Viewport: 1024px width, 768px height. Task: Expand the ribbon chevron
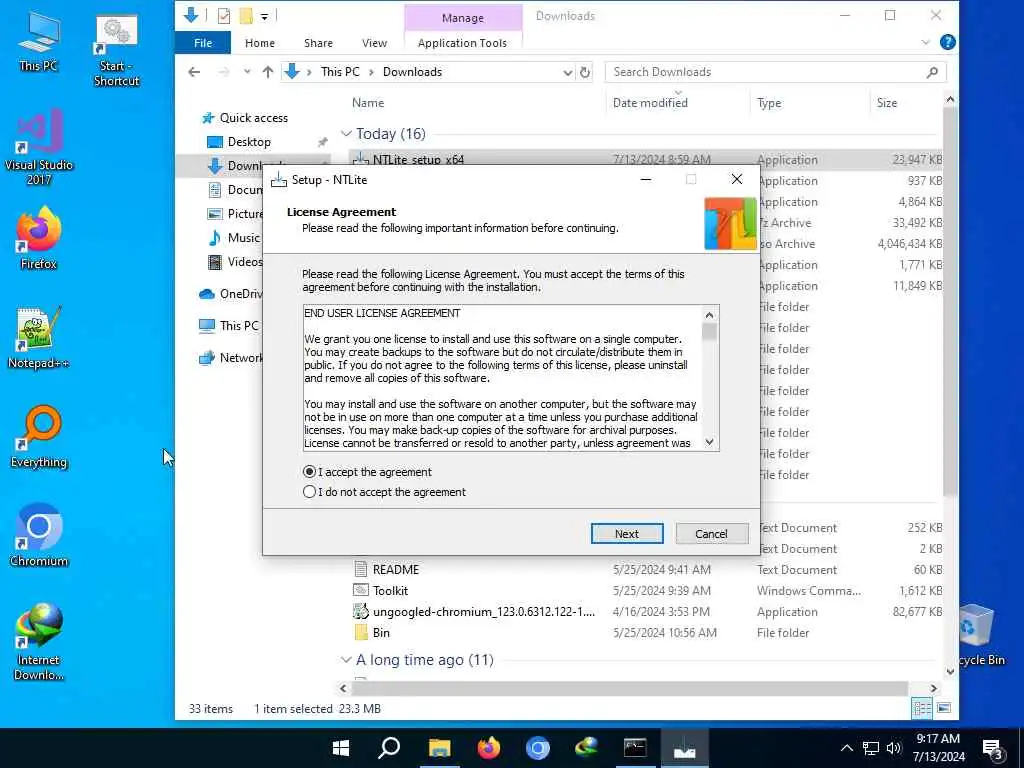[x=925, y=42]
